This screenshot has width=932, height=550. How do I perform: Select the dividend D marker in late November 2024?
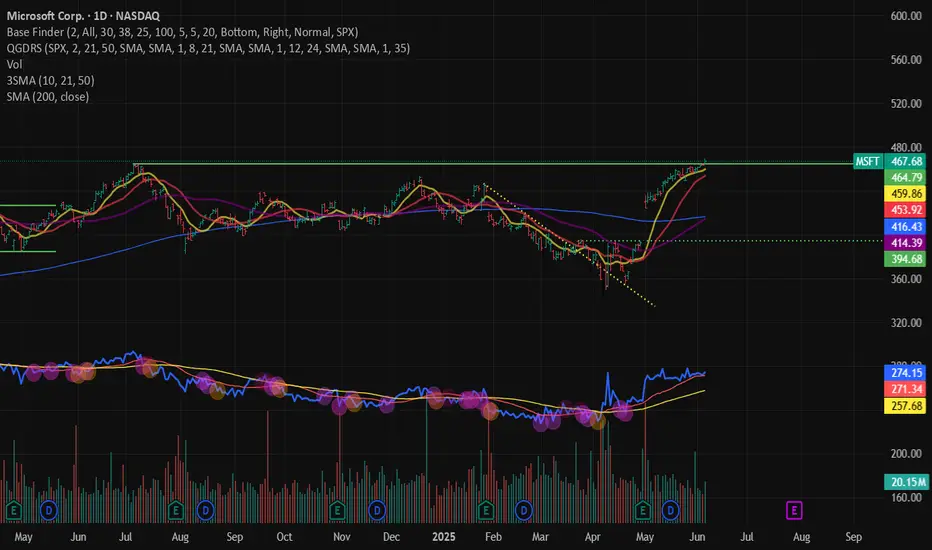377,510
